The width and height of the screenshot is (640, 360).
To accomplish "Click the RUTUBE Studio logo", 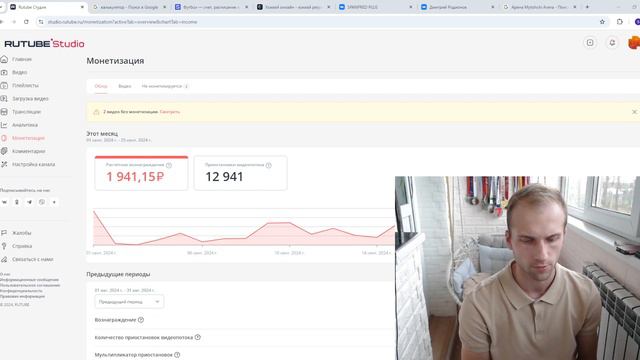I will click(44, 43).
